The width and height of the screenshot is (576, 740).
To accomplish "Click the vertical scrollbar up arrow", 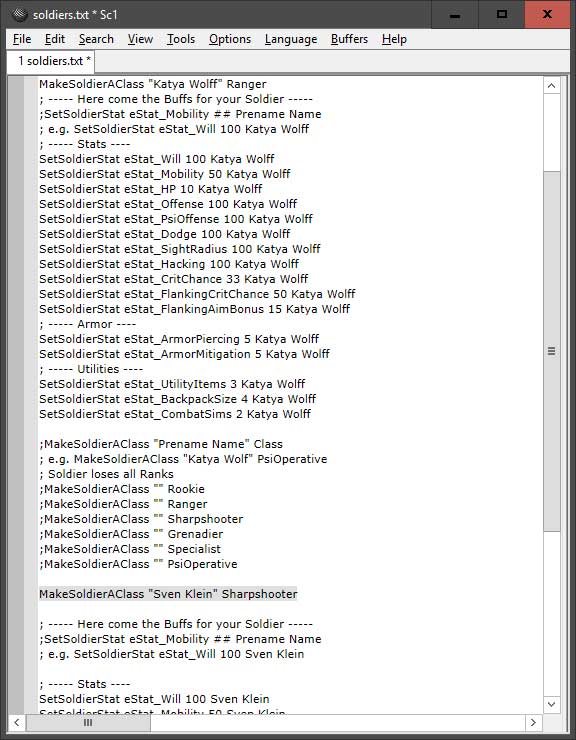I will point(551,85).
